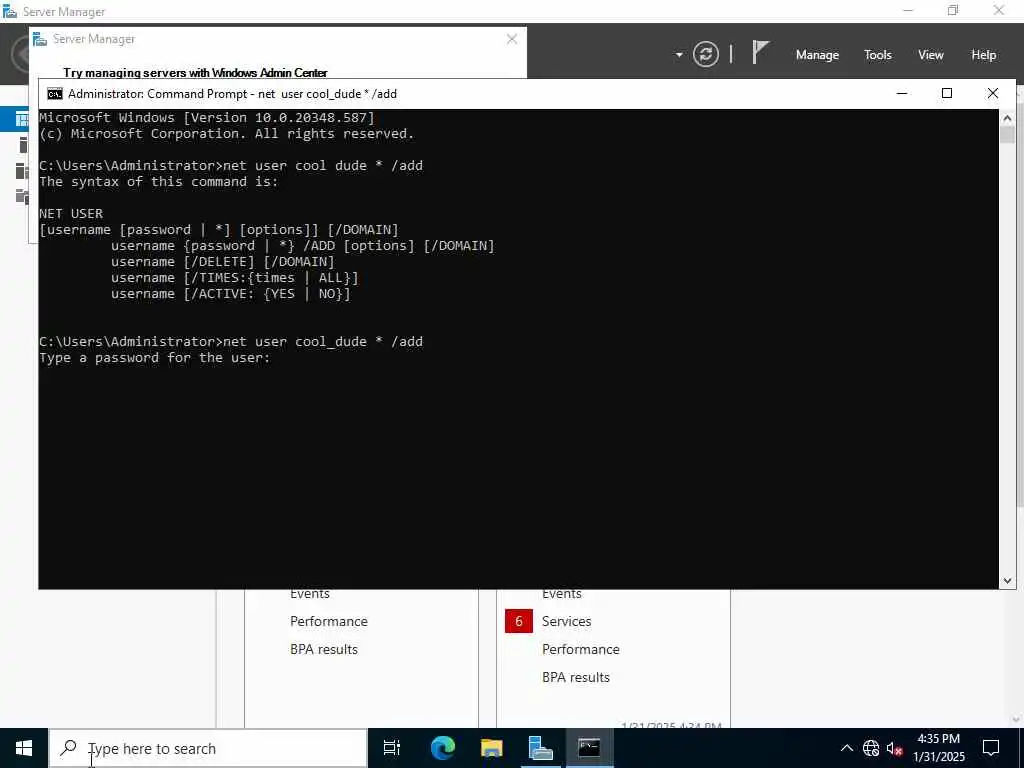Show hidden system tray icons
Screen dimensions: 1024x768
[x=846, y=748]
